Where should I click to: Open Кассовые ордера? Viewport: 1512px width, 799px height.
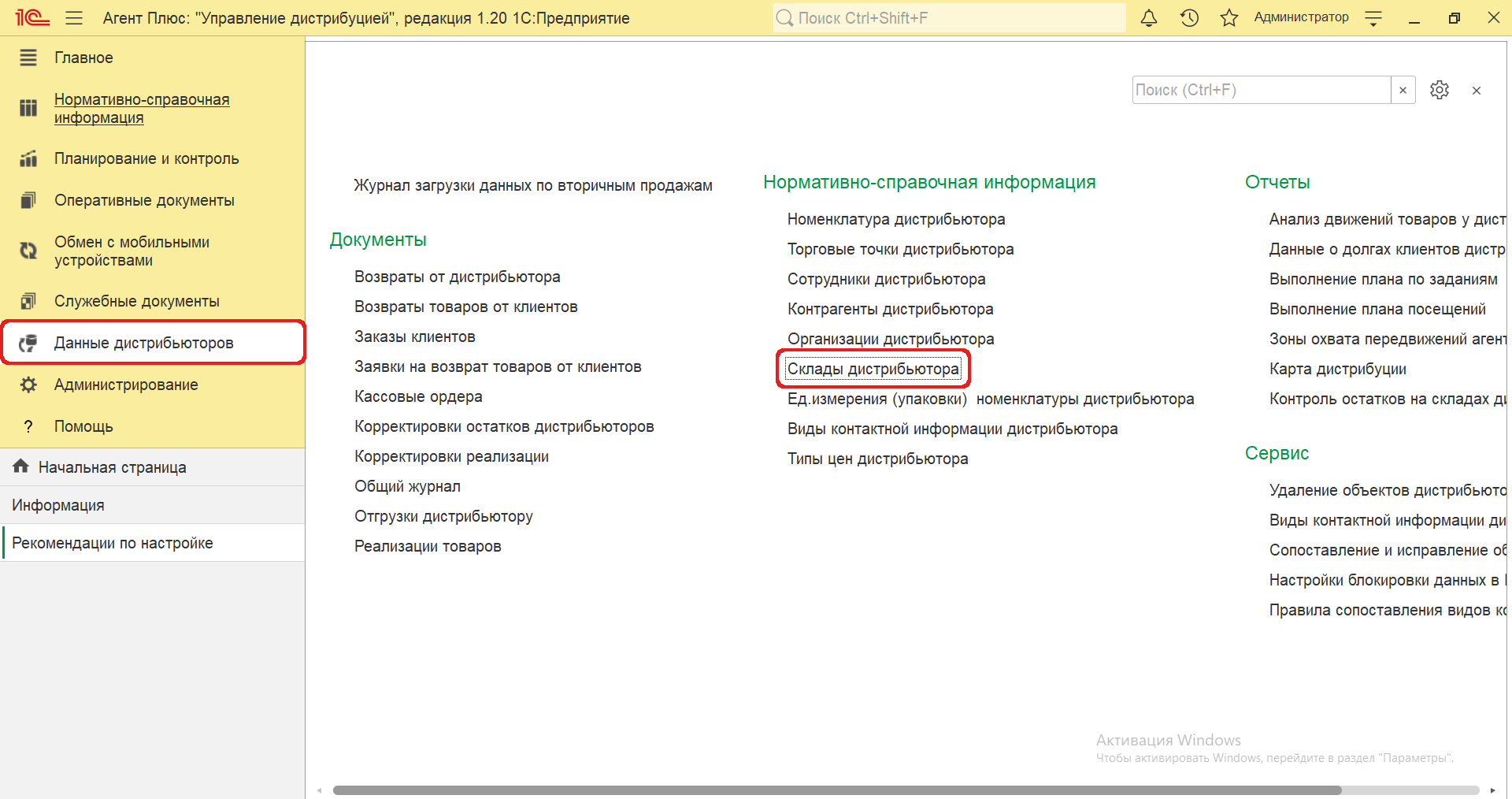(x=418, y=396)
